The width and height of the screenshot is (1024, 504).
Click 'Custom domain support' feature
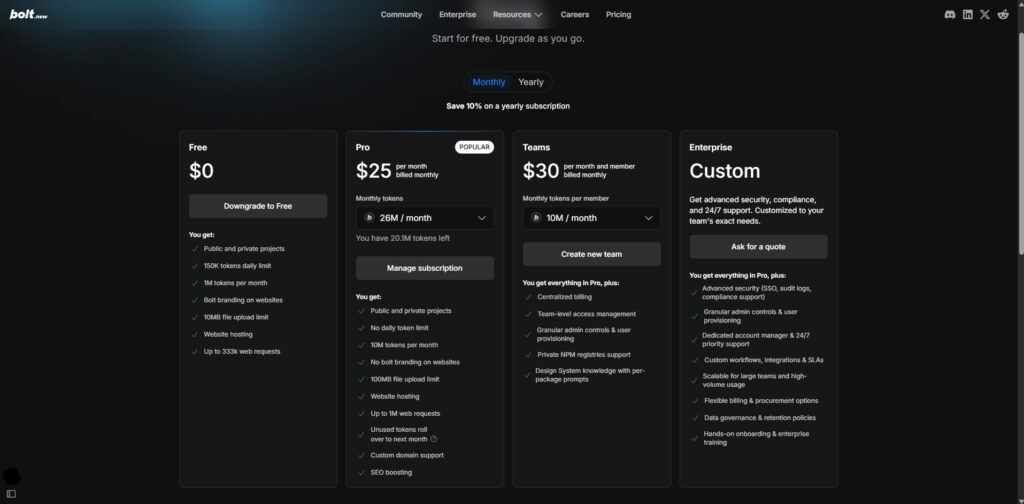(407, 455)
